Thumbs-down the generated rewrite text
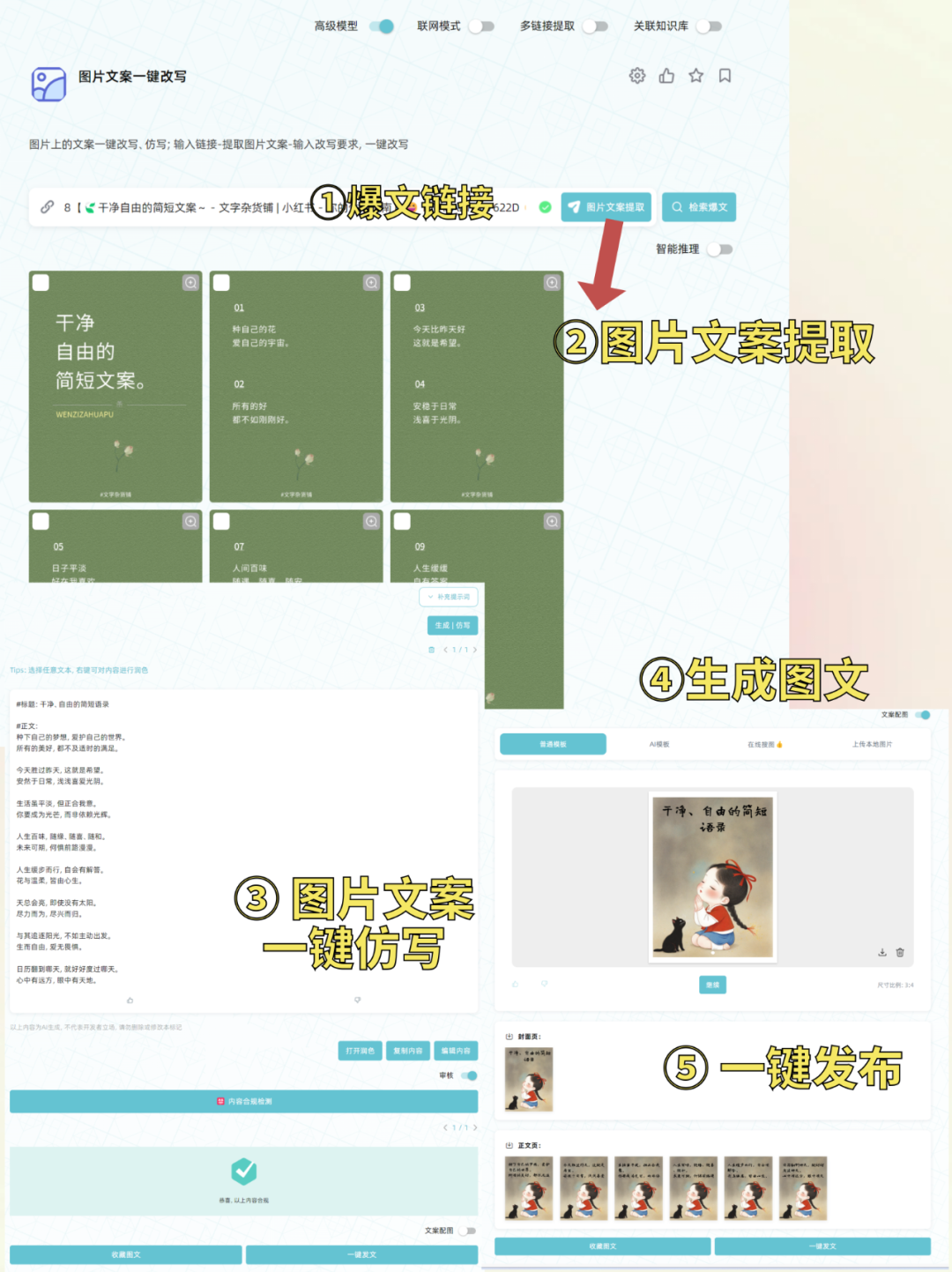 [x=357, y=1000]
